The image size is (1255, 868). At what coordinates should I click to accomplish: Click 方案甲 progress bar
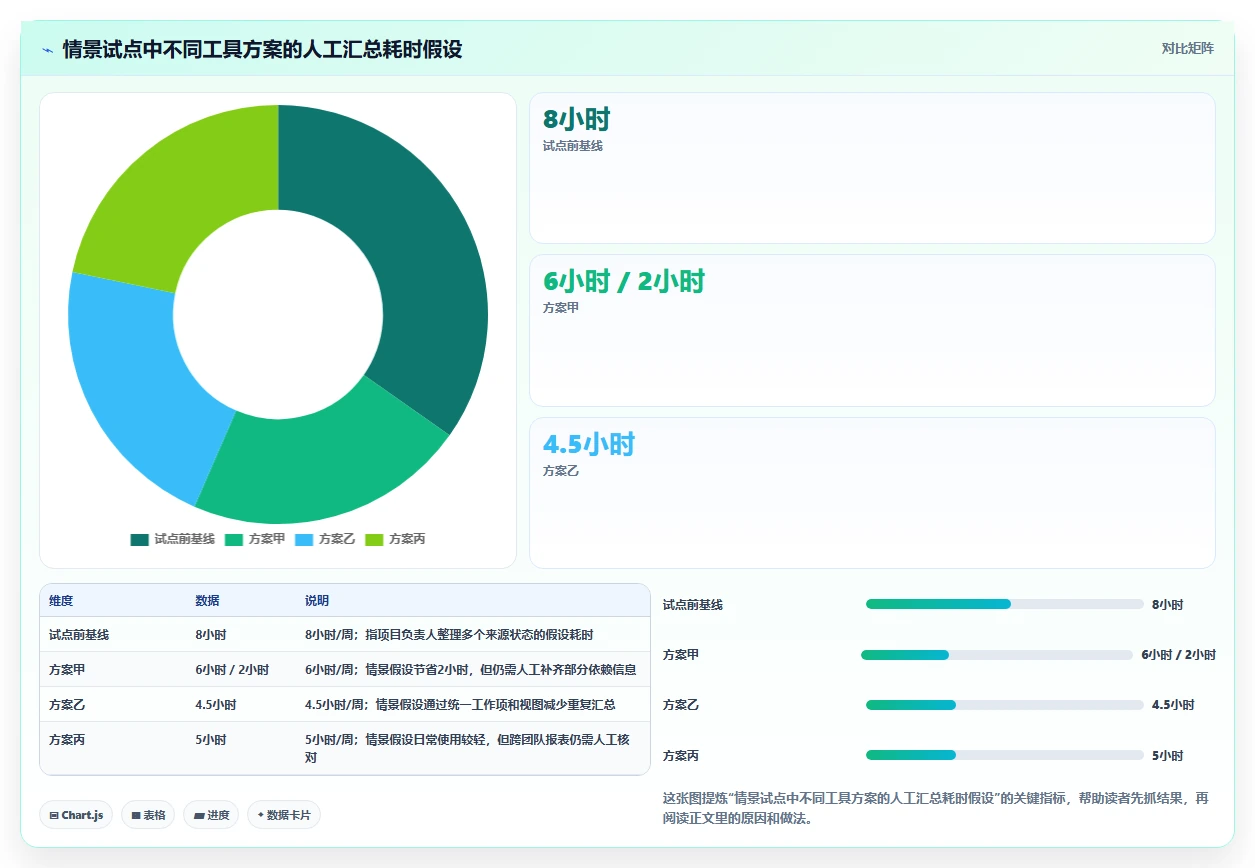[x=996, y=655]
